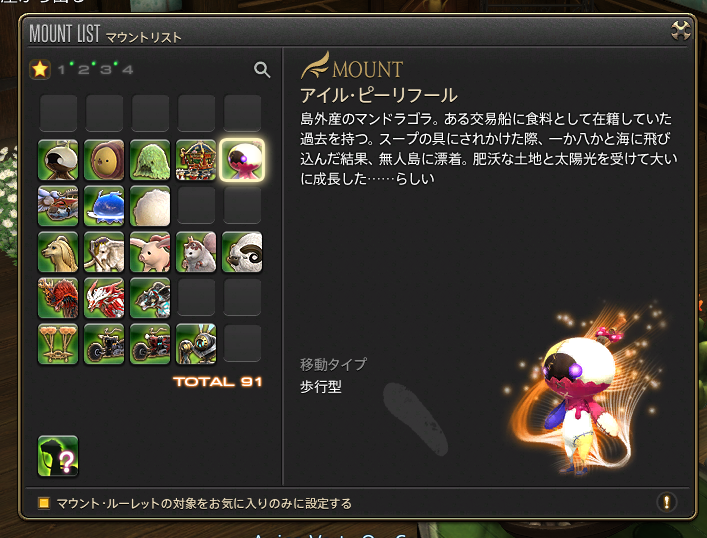Switch to mount list page 3
This screenshot has width=707, height=538.
[106, 69]
